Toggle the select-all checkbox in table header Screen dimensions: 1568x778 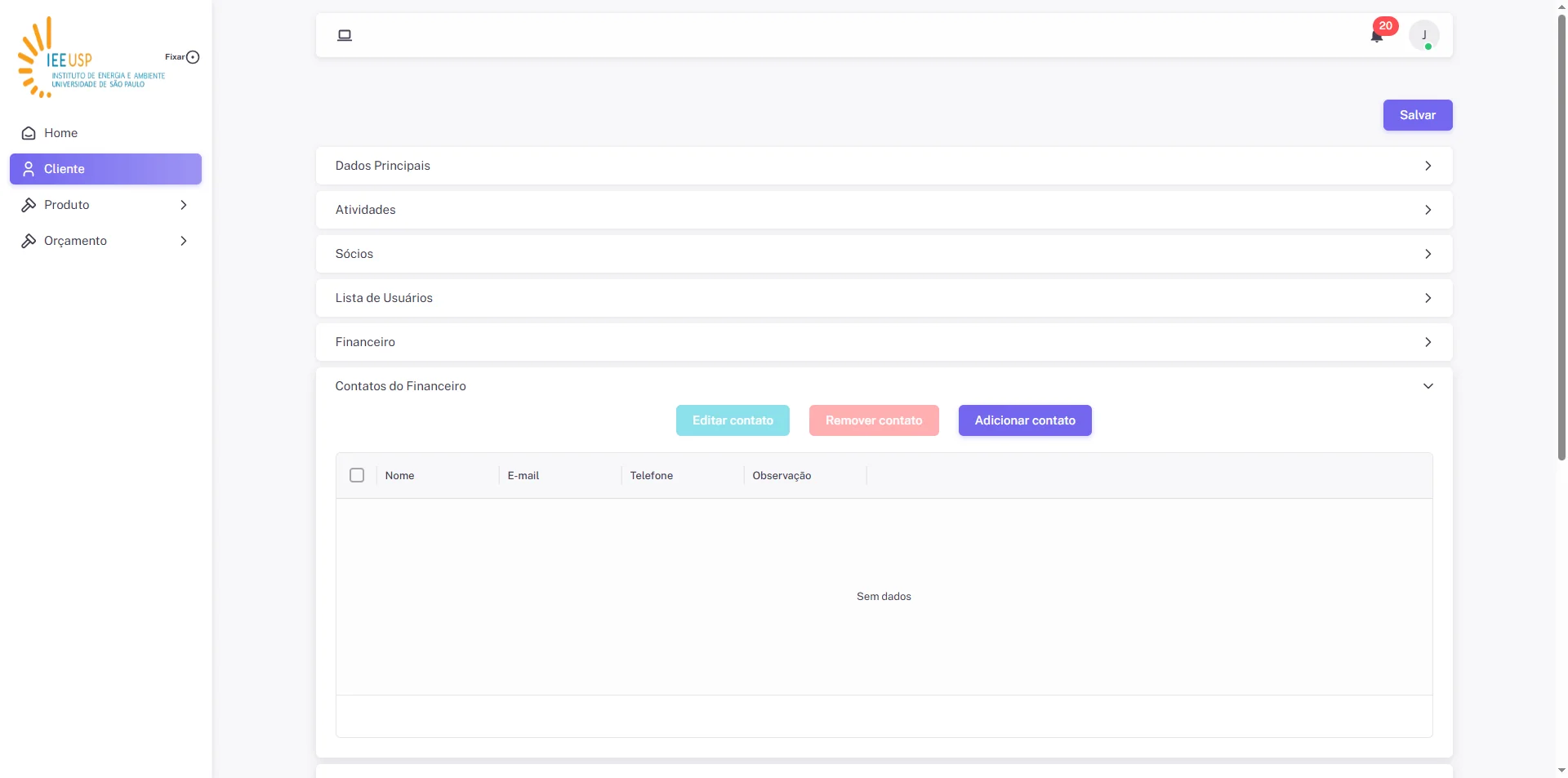click(357, 475)
